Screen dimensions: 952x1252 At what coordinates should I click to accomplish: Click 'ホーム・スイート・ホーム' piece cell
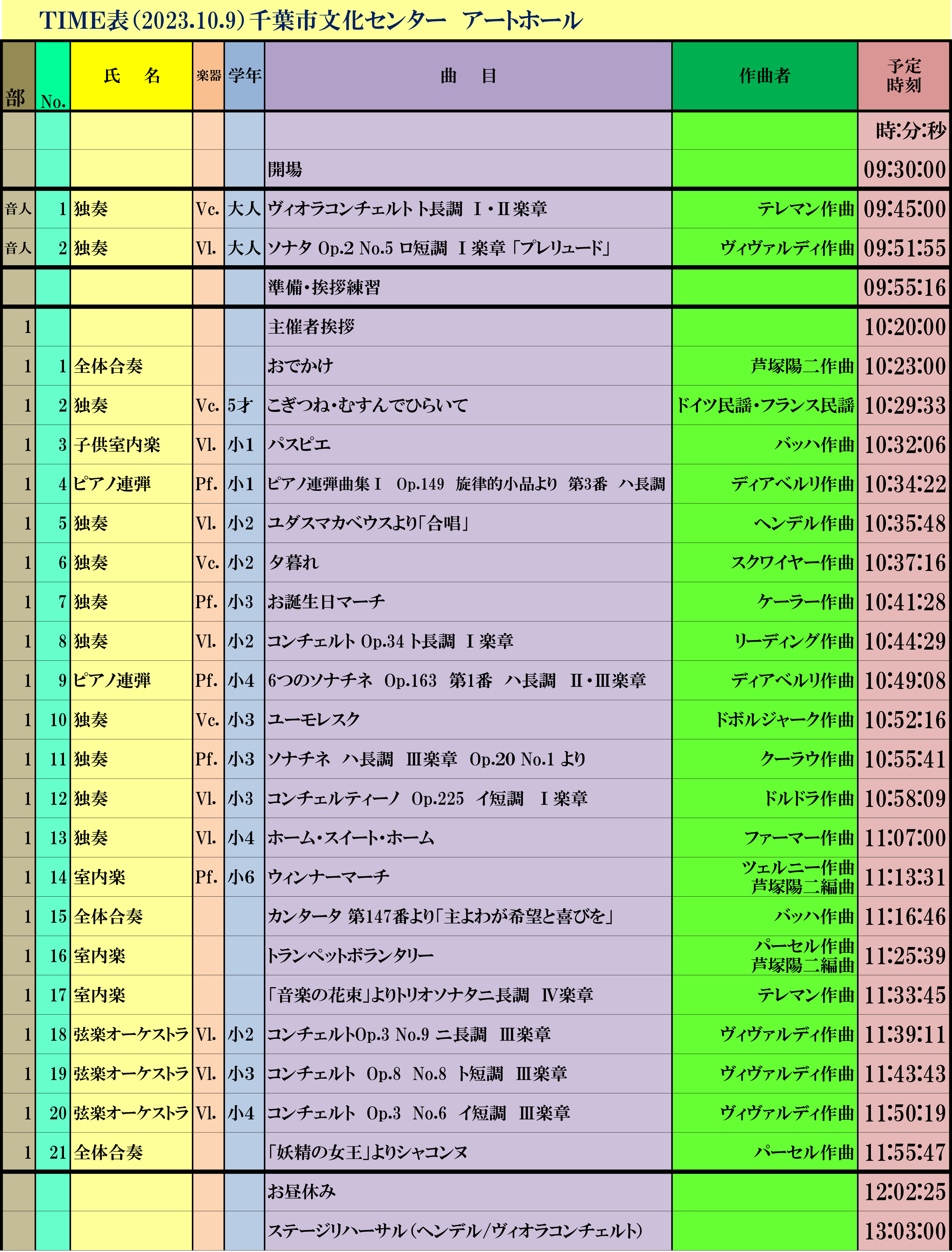468,837
